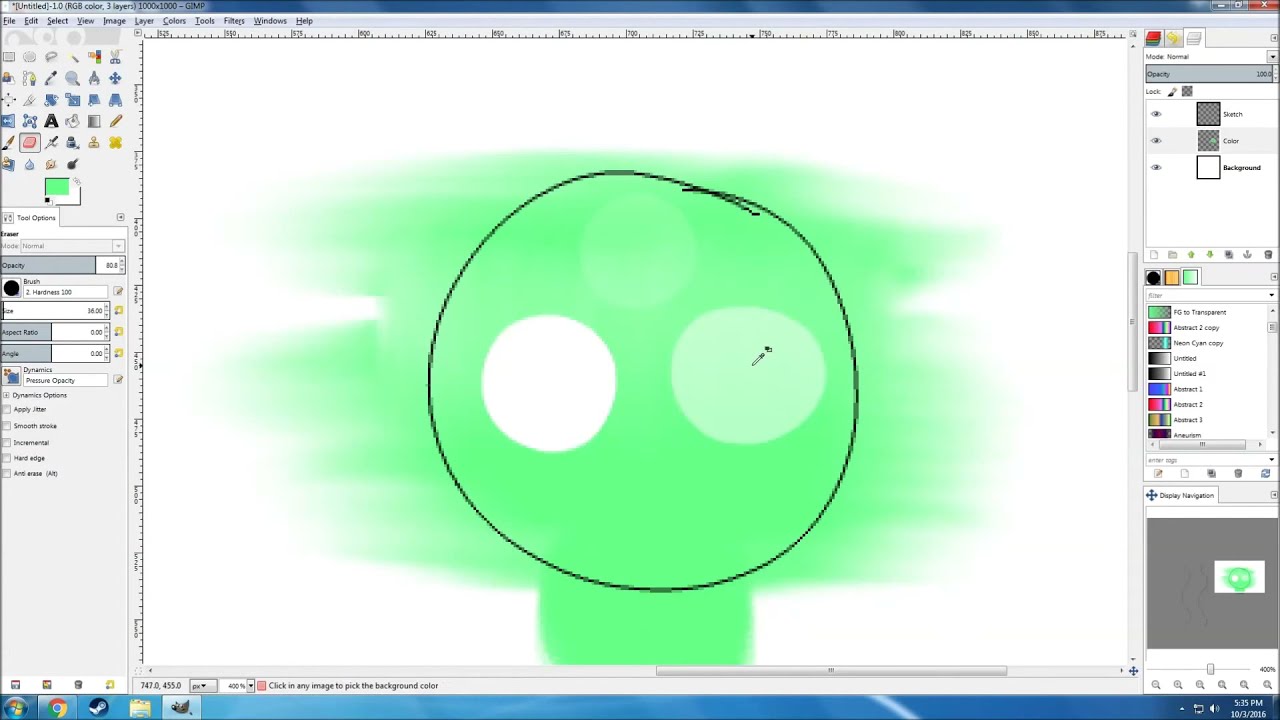
Task: Enable Hard edge checkbox
Action: [x=6, y=458]
